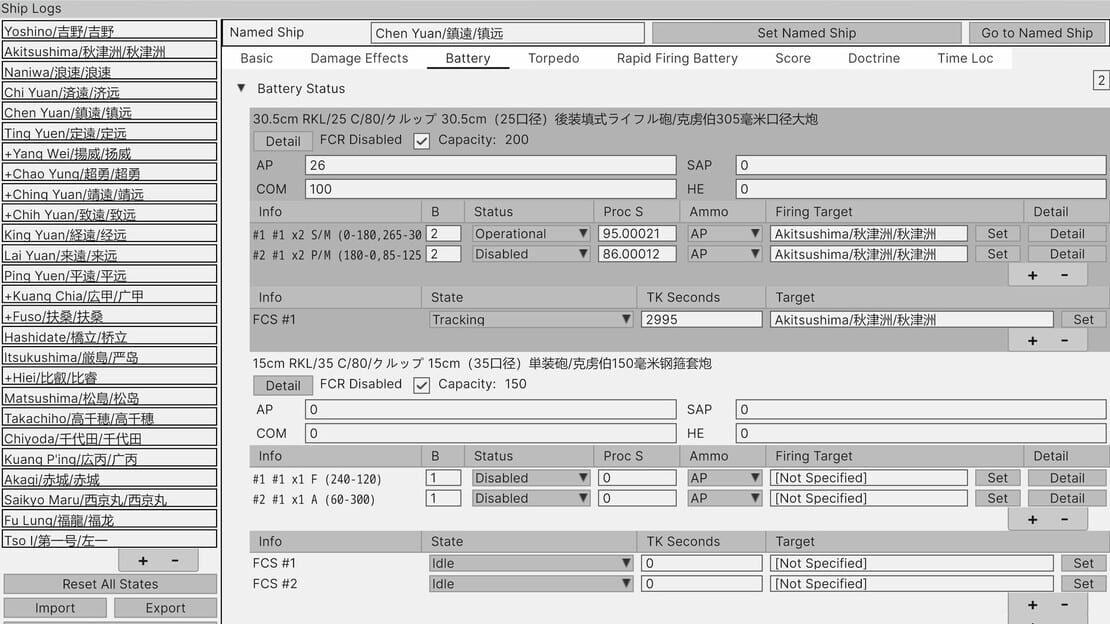The image size is (1110, 624).
Task: Open Ammo dropdown for 30.5cm mount #1
Action: click(x=724, y=234)
